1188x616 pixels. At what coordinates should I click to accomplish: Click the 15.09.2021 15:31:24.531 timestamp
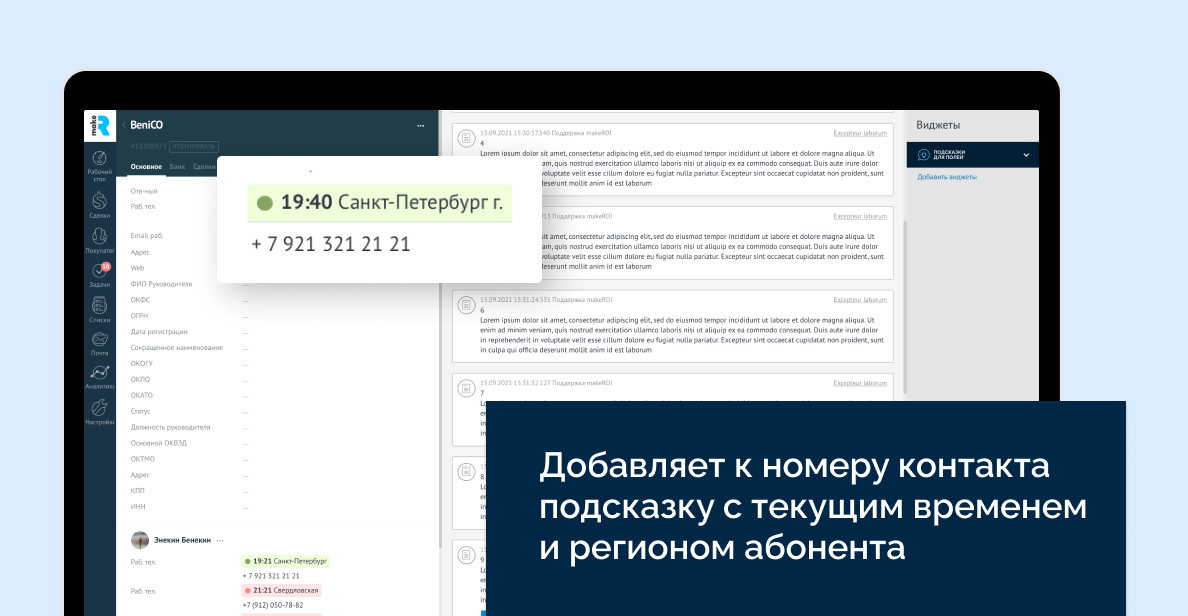514,300
